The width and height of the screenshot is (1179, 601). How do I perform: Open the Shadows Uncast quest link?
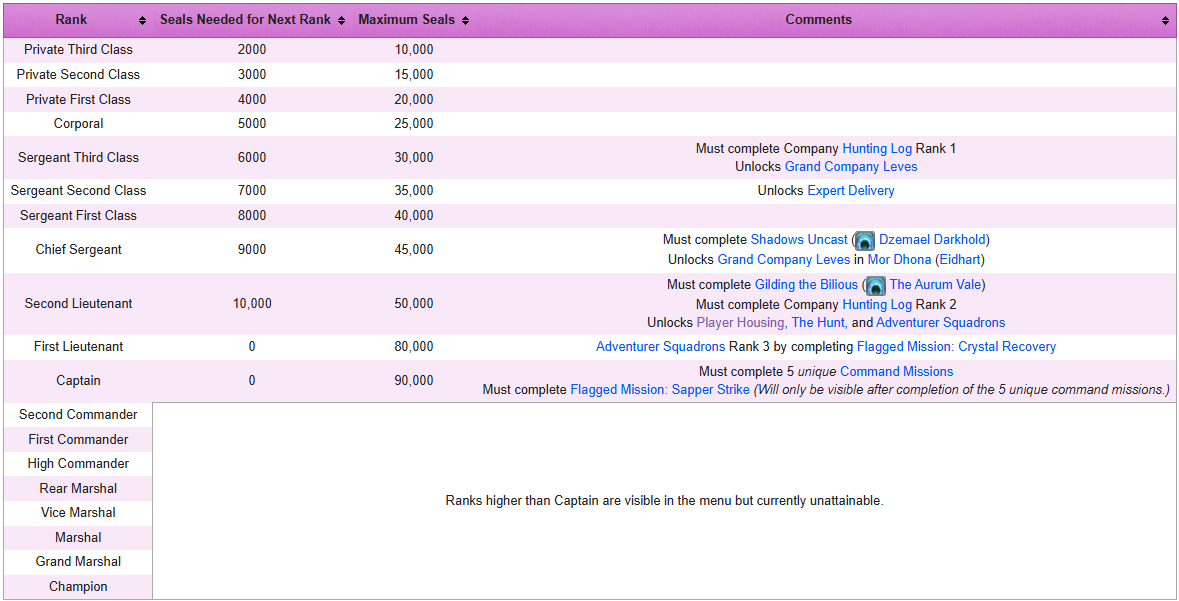click(x=799, y=240)
